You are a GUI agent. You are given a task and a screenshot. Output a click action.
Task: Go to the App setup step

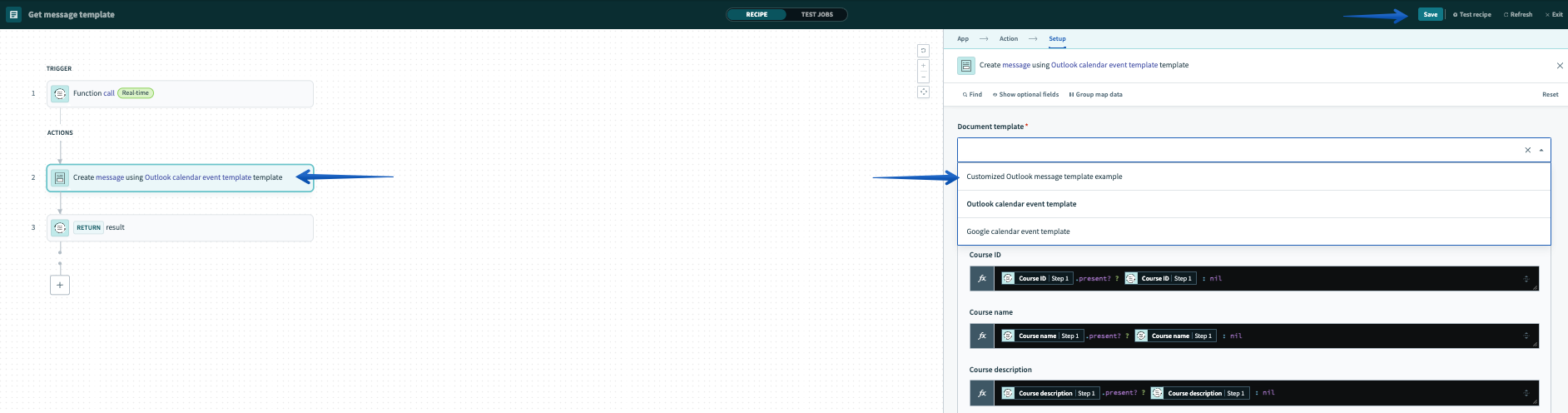pyautogui.click(x=963, y=39)
